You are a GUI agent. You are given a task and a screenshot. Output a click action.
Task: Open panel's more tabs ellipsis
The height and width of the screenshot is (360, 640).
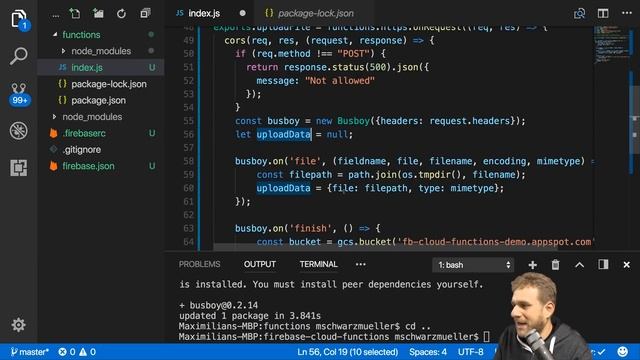pos(360,264)
